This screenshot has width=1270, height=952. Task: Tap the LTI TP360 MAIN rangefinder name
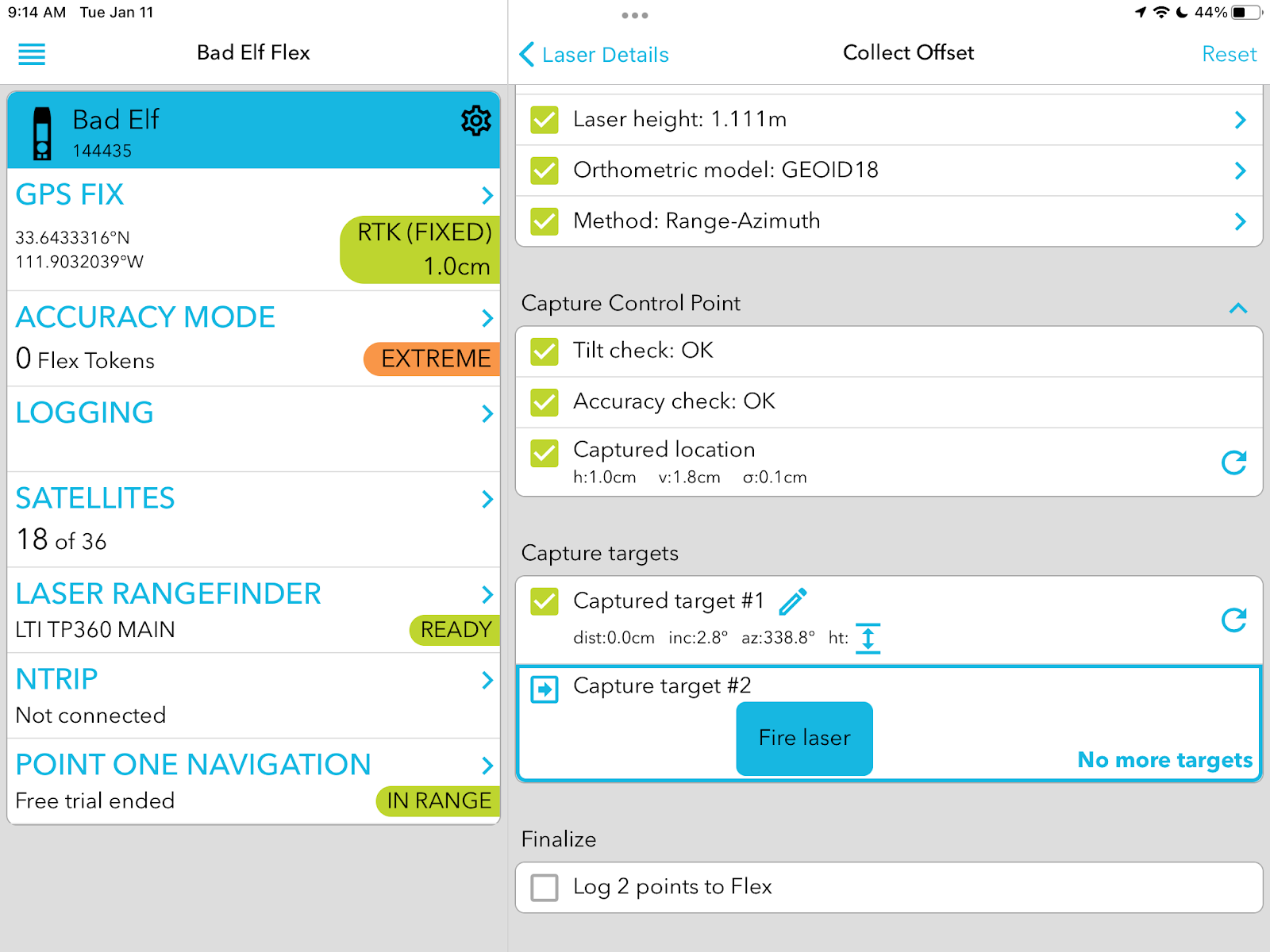coord(95,630)
